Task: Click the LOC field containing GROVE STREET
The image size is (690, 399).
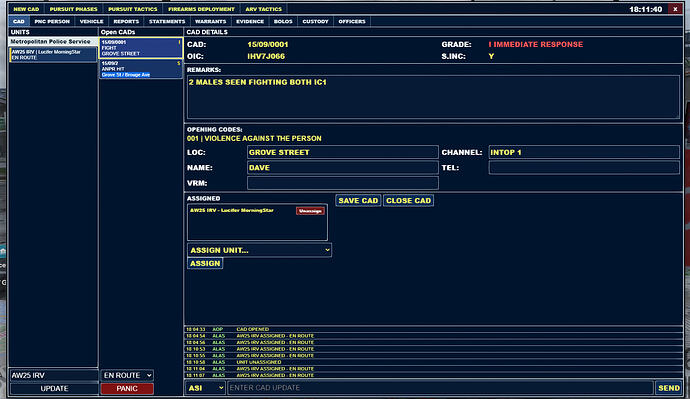Action: coord(342,152)
